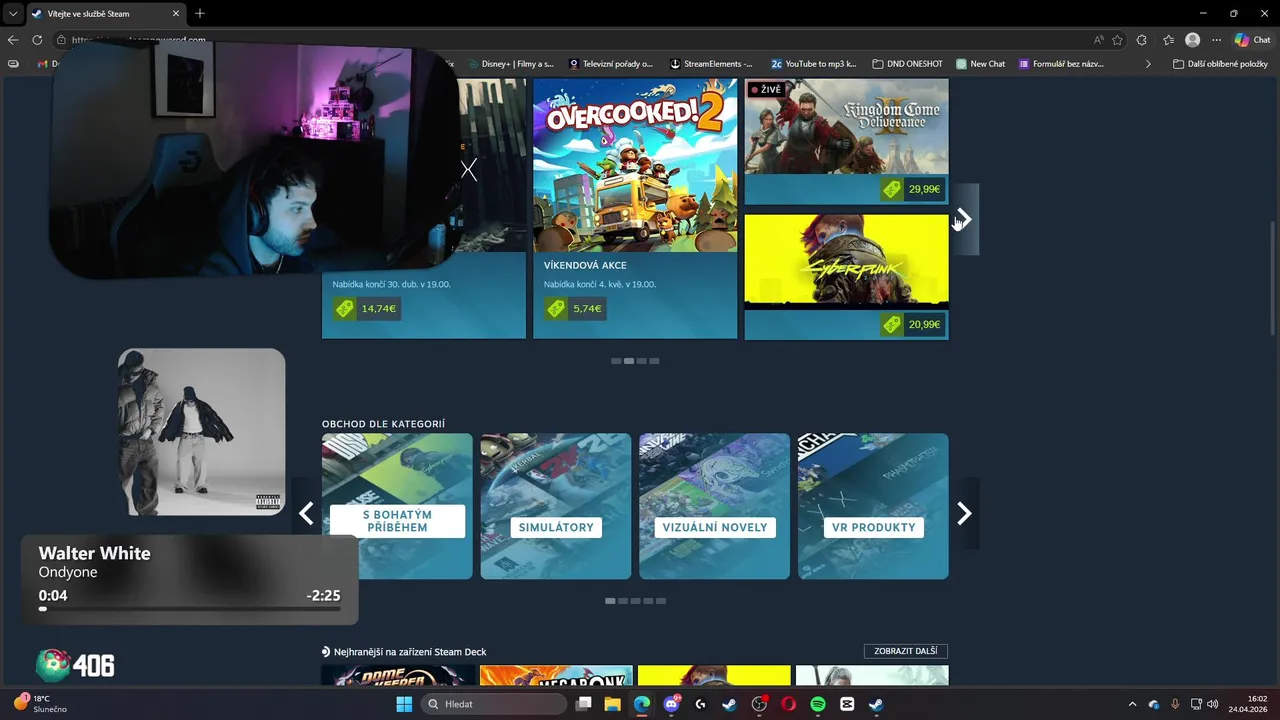Open the Vizuální novely category
Viewport: 1280px width, 720px height.
[x=714, y=506]
